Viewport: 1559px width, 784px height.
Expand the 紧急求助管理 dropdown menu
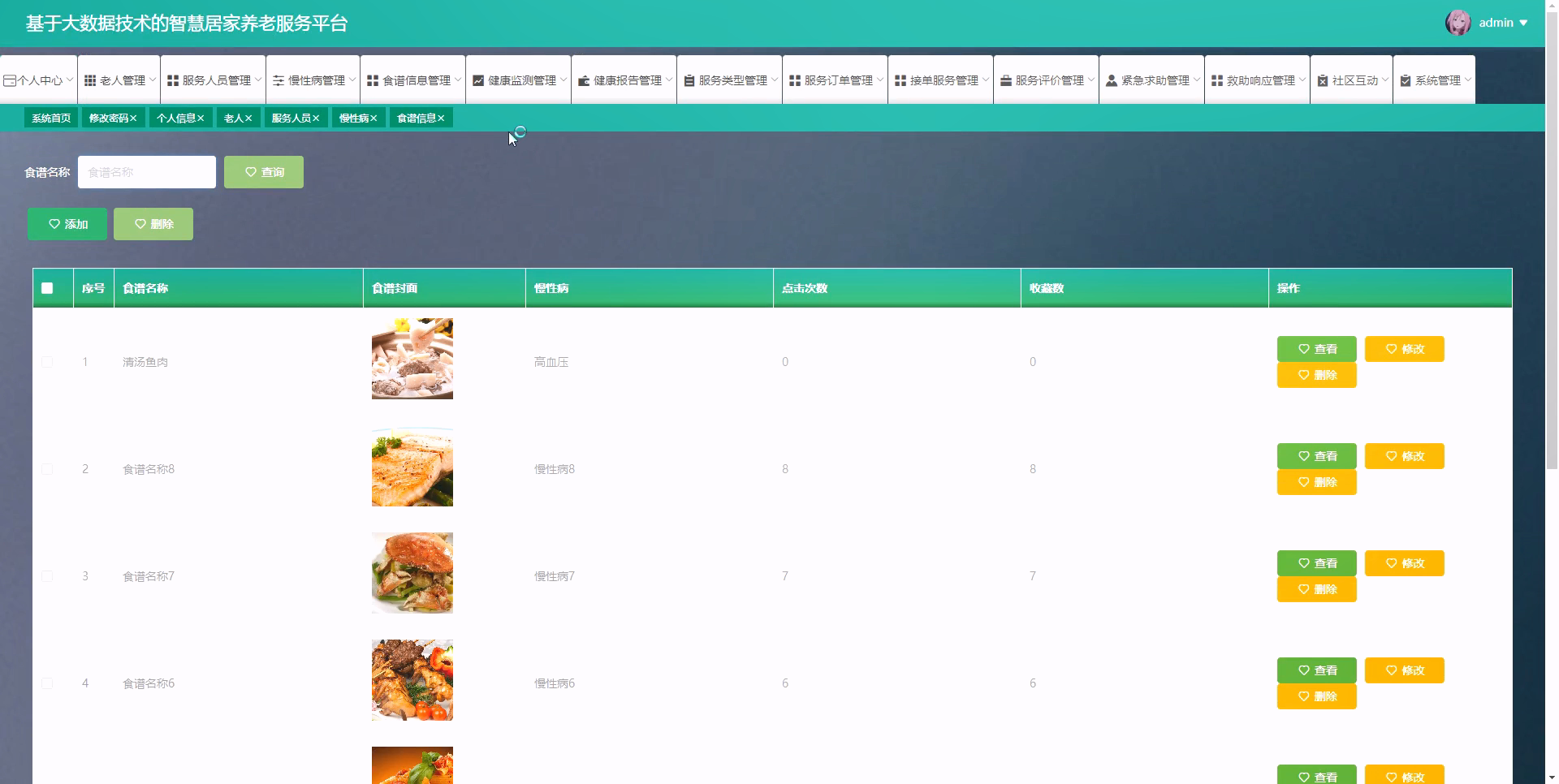coord(1197,80)
